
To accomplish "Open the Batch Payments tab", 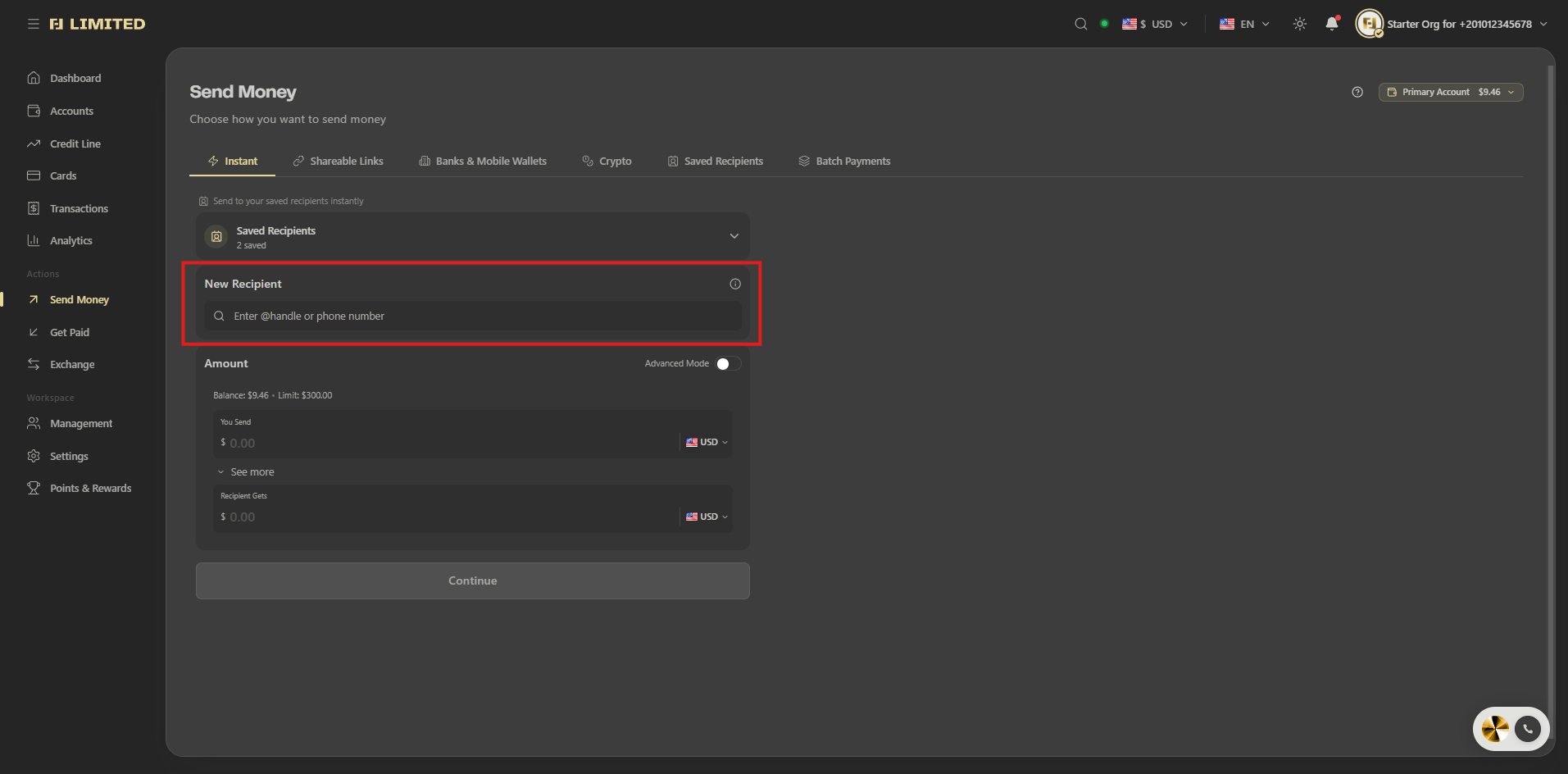I will (x=844, y=162).
